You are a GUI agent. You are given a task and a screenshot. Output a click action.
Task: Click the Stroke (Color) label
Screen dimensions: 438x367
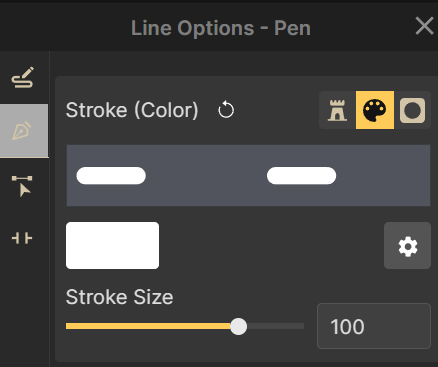click(x=132, y=110)
